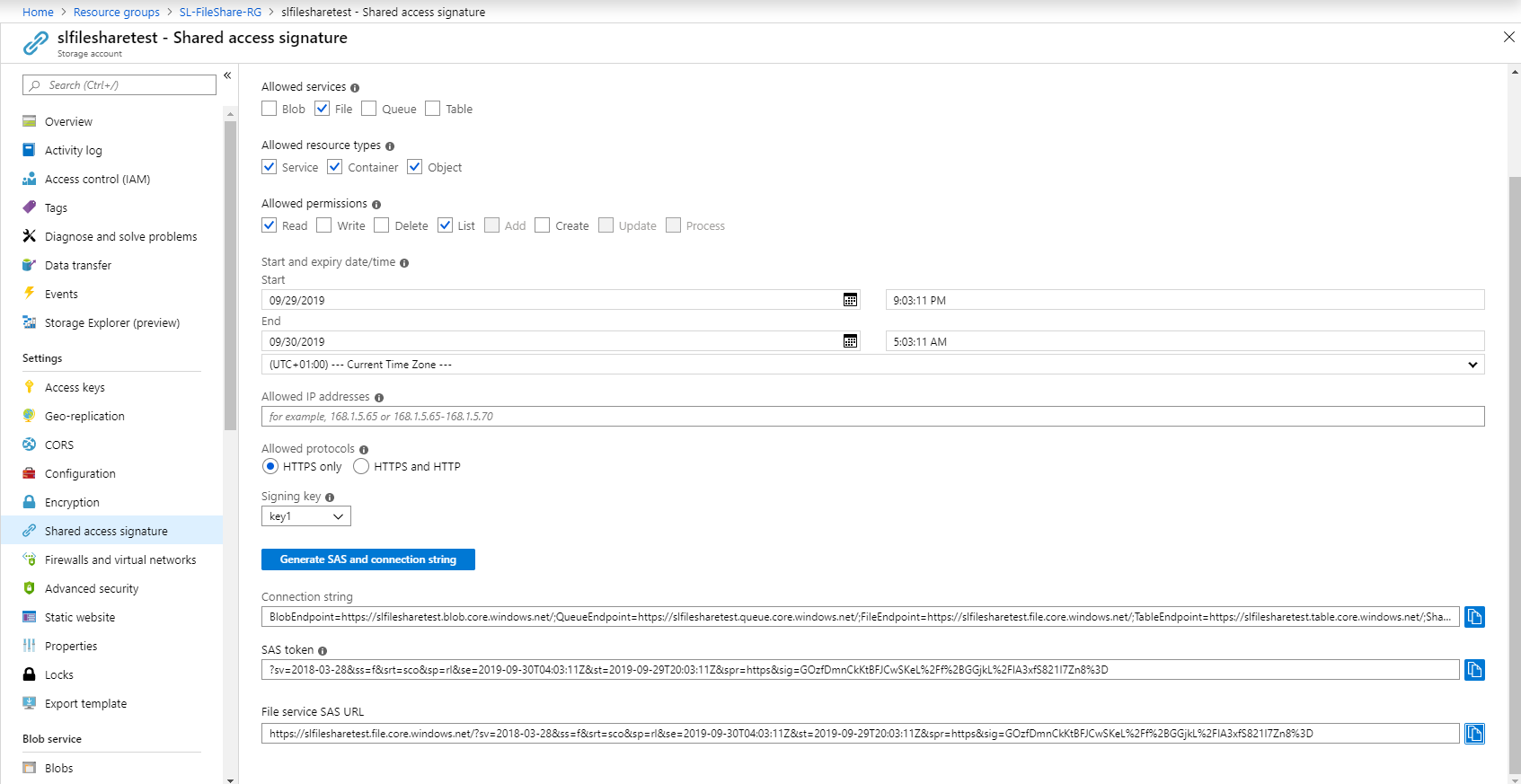Select the HTTPS only radio button
Image resolution: width=1521 pixels, height=784 pixels.
coord(270,466)
